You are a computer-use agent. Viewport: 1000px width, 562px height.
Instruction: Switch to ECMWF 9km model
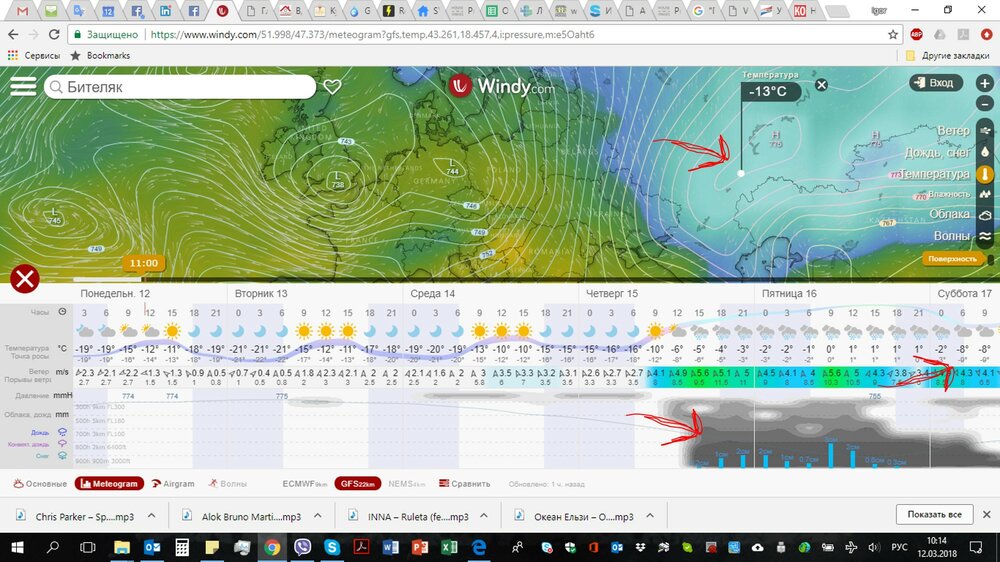pos(305,484)
